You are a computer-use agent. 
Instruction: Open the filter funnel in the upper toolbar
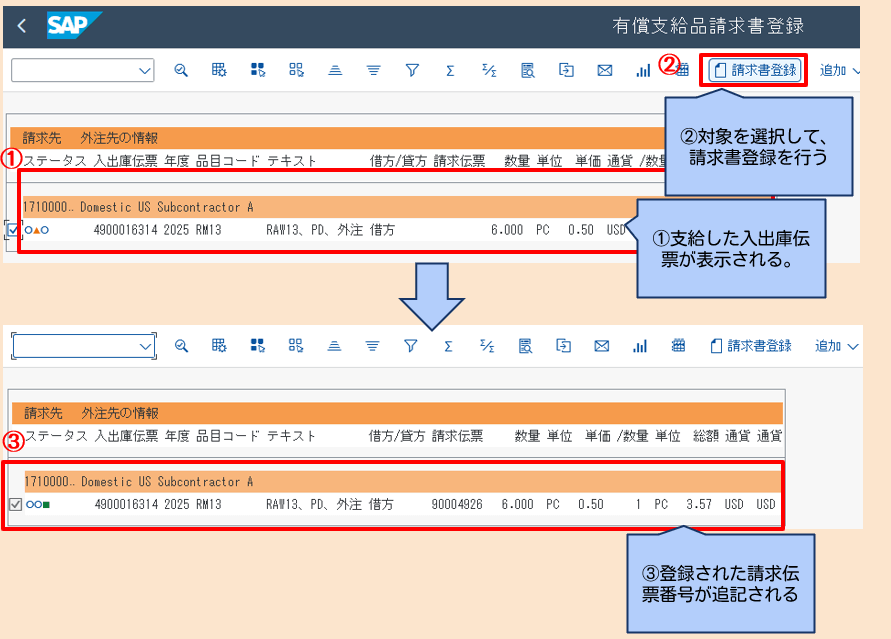pos(412,70)
